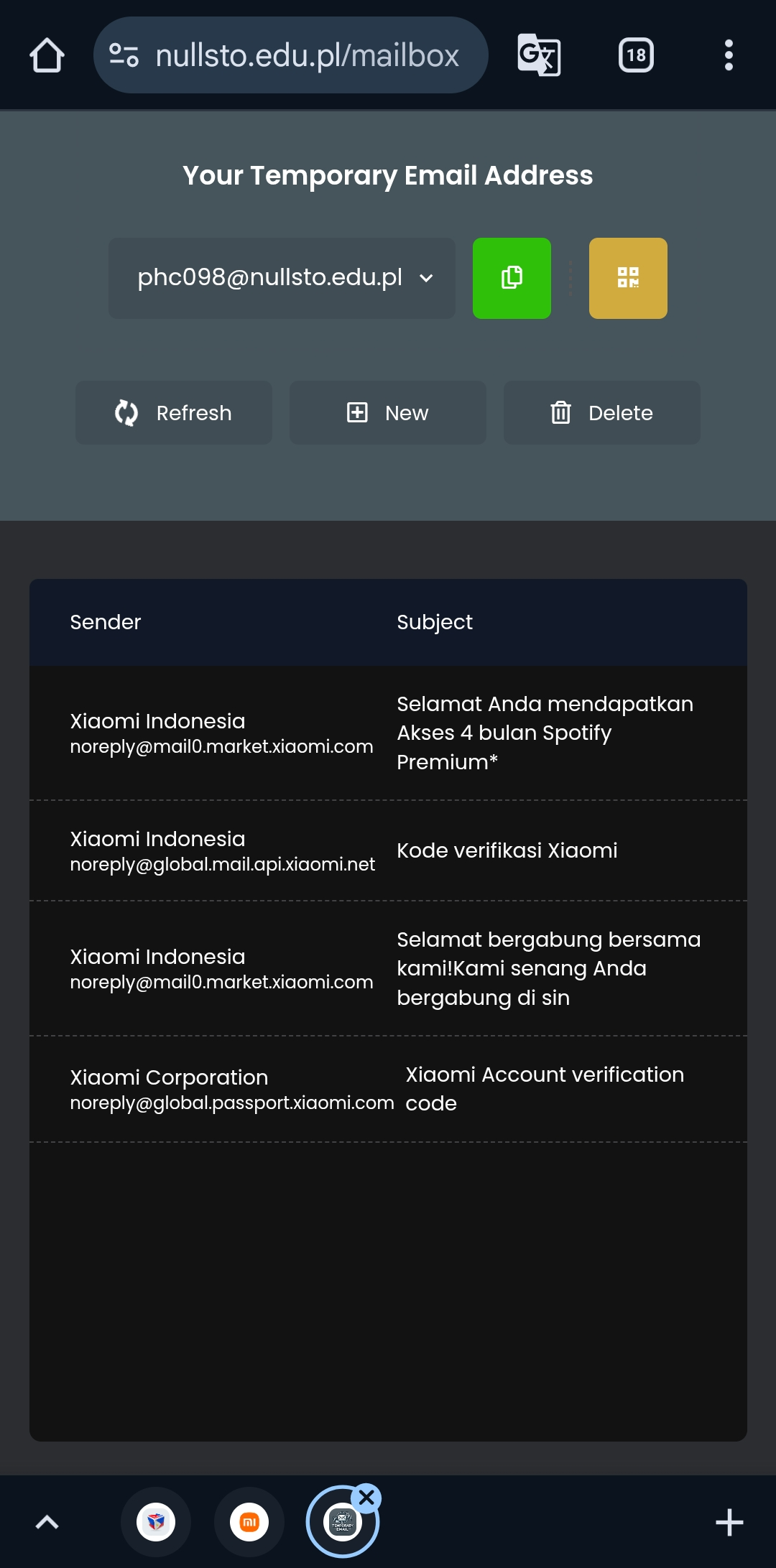Switch to the first tab with cube icon
Screen dimensions: 776x1568
(156, 1522)
